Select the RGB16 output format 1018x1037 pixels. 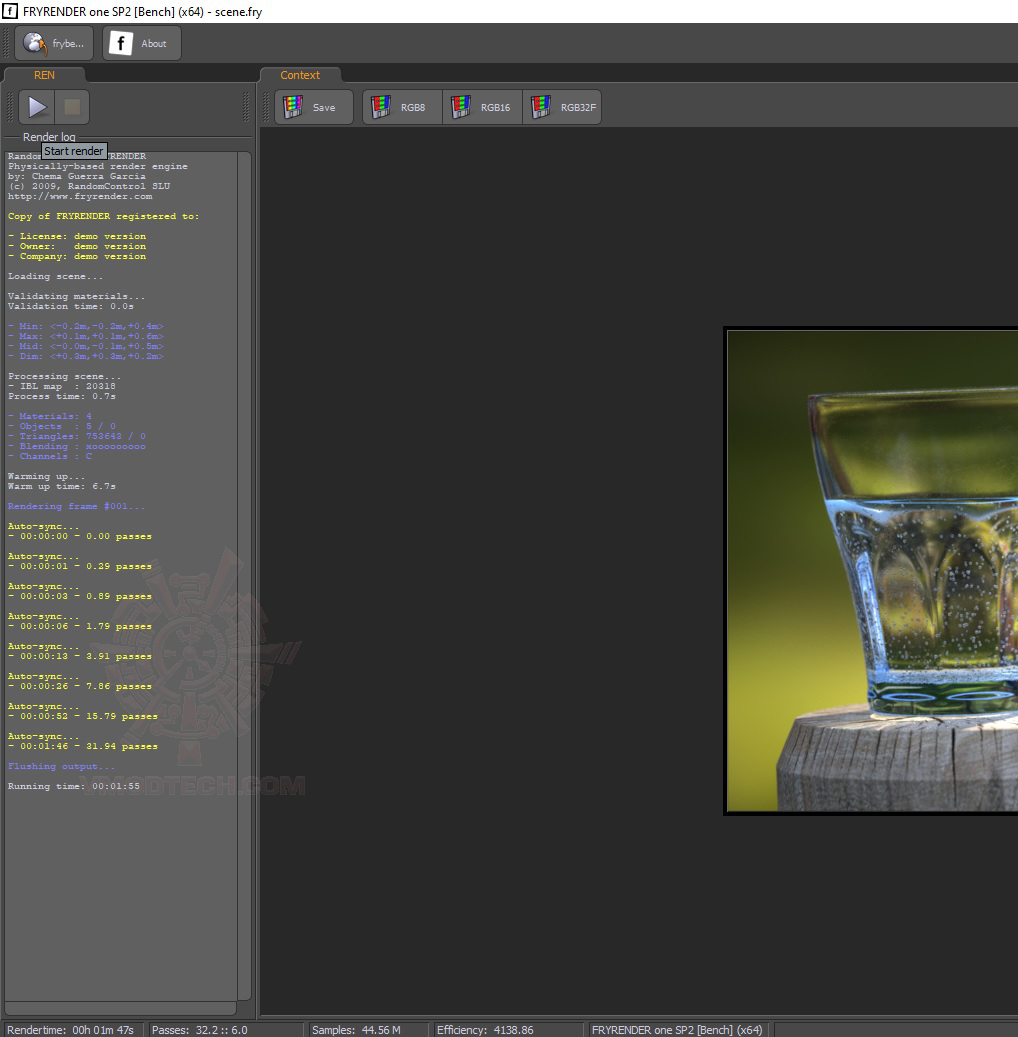click(x=482, y=107)
